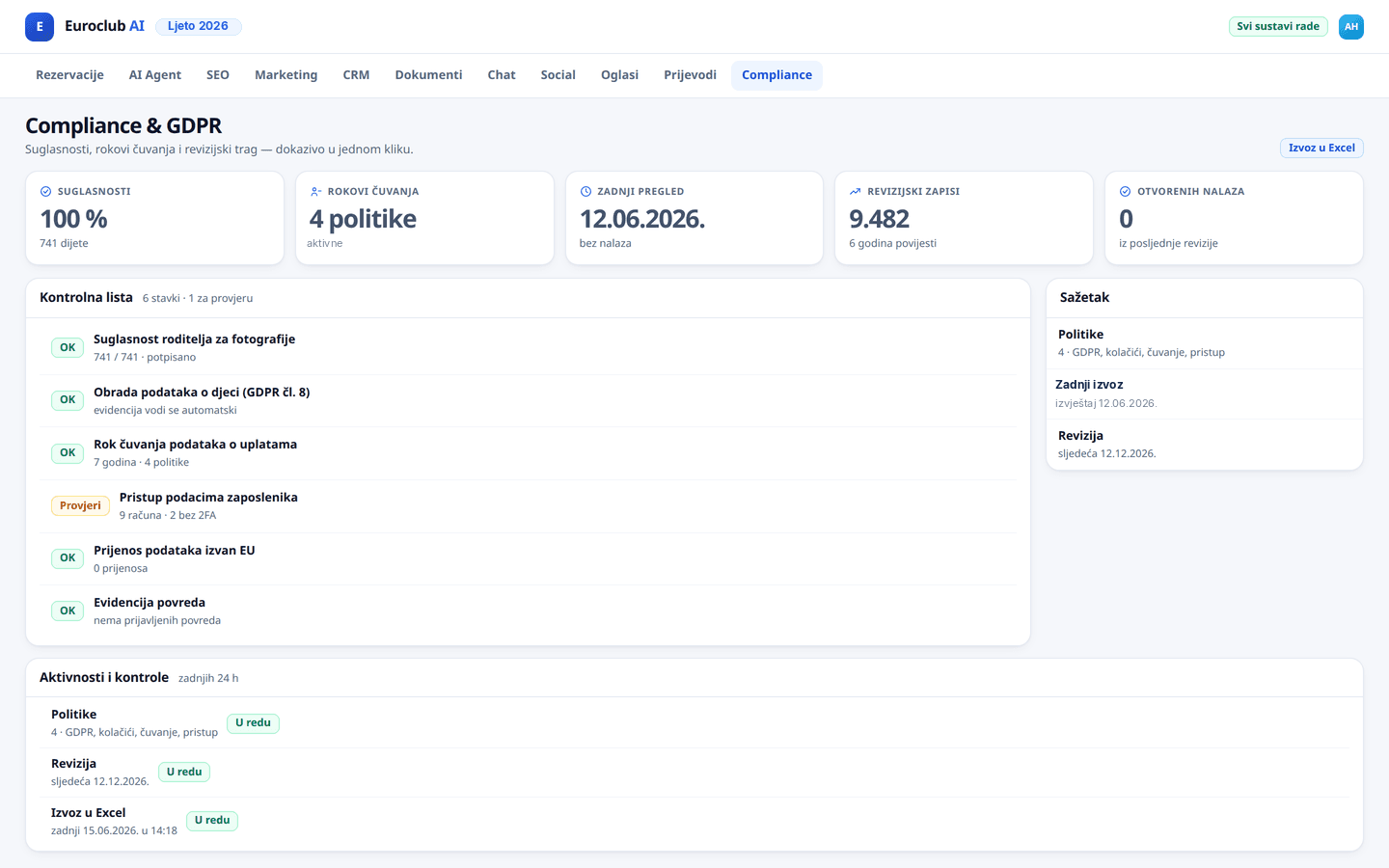Go to the Oglasi tab
1389x868 pixels.
(x=619, y=75)
